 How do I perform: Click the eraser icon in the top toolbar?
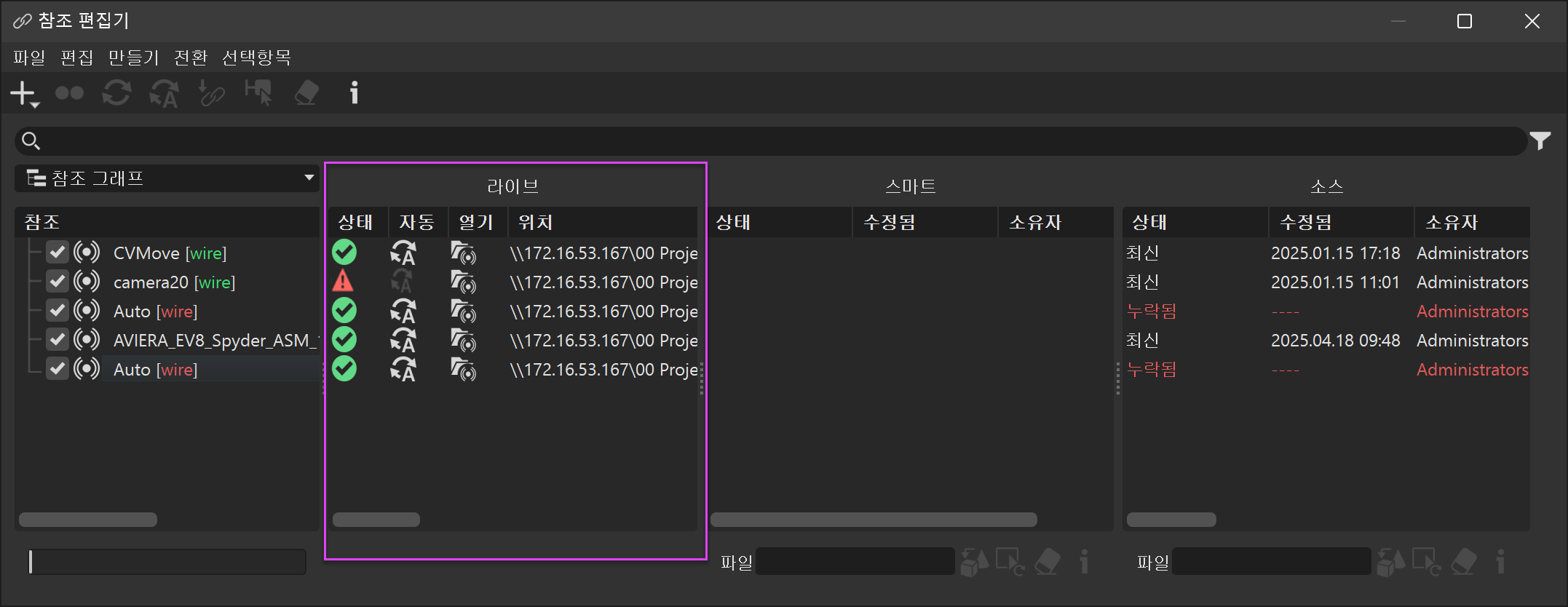tap(306, 93)
